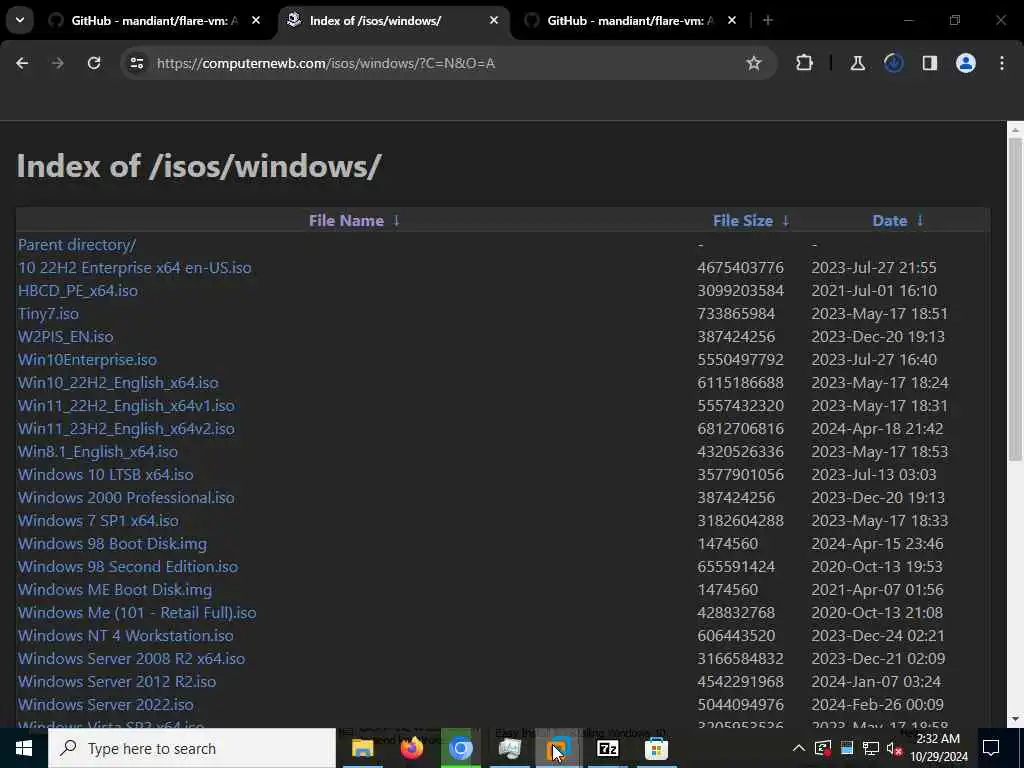1024x768 pixels.
Task: Download Windows 98 Second Edition.iso
Action: pyautogui.click(x=128, y=566)
